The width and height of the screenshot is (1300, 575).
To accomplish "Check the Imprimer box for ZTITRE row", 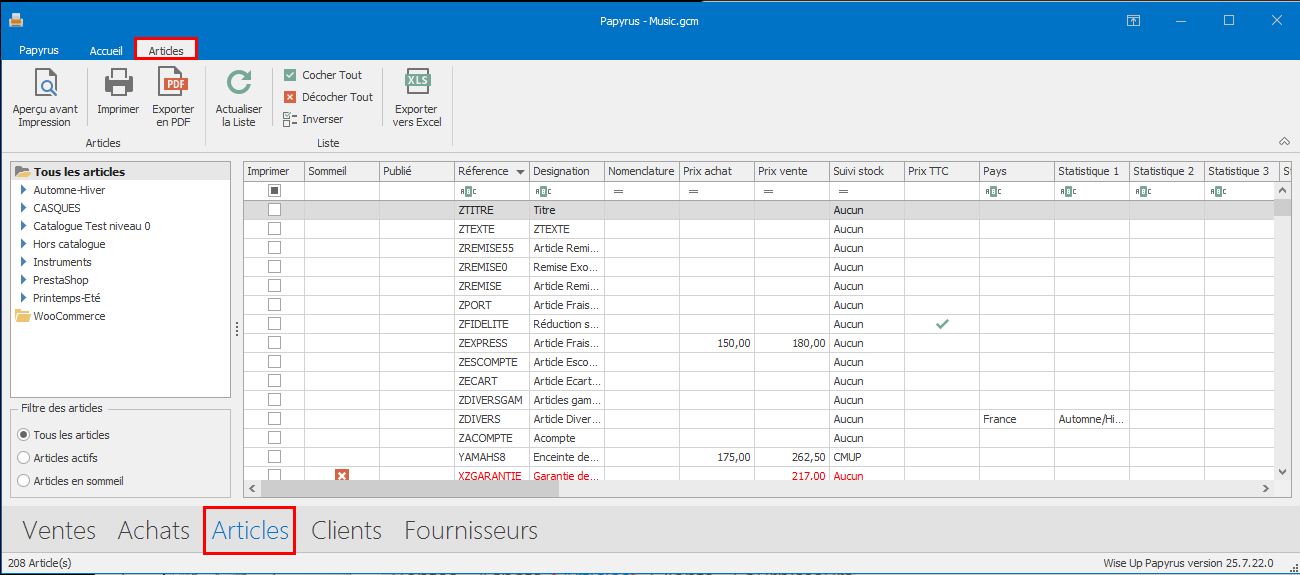I will 274,210.
